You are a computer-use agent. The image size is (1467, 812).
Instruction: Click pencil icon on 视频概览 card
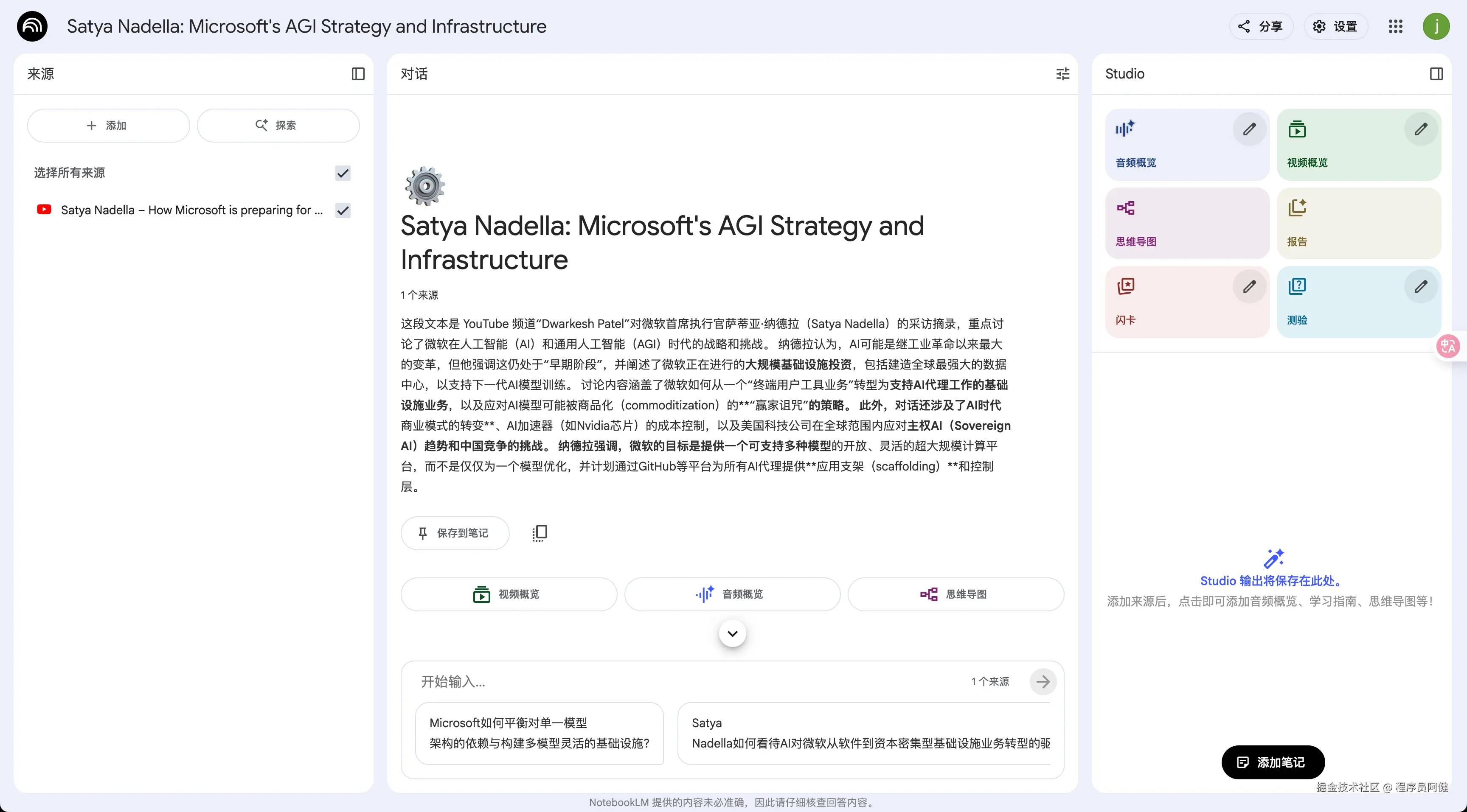tap(1420, 129)
